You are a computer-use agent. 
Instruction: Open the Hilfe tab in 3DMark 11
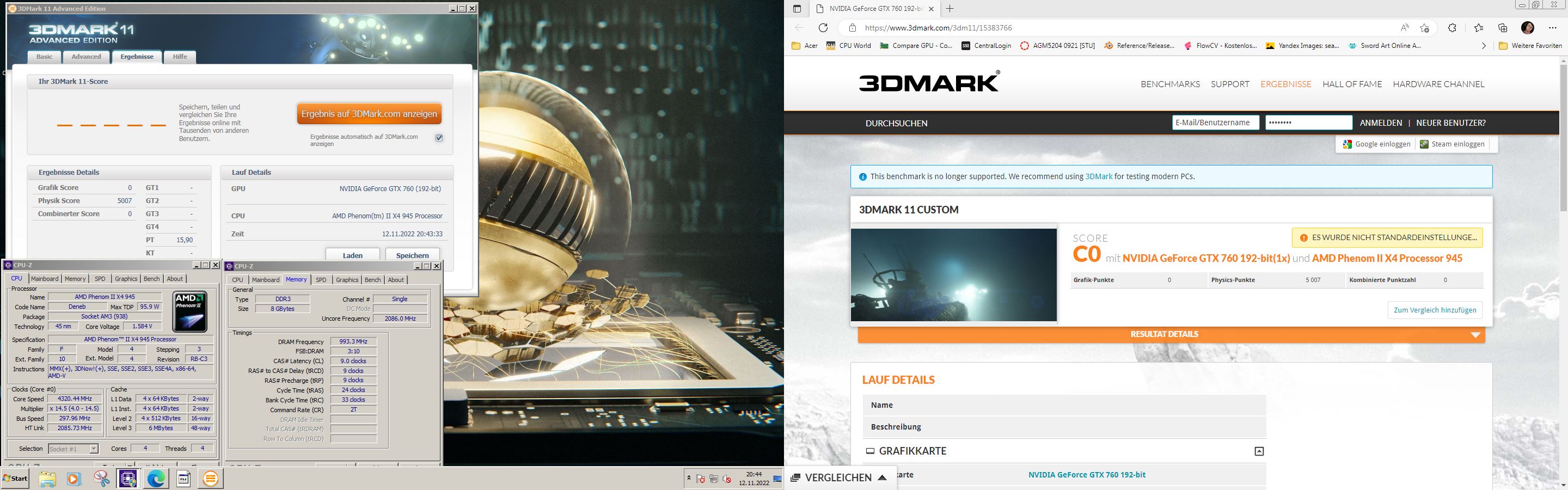[180, 57]
